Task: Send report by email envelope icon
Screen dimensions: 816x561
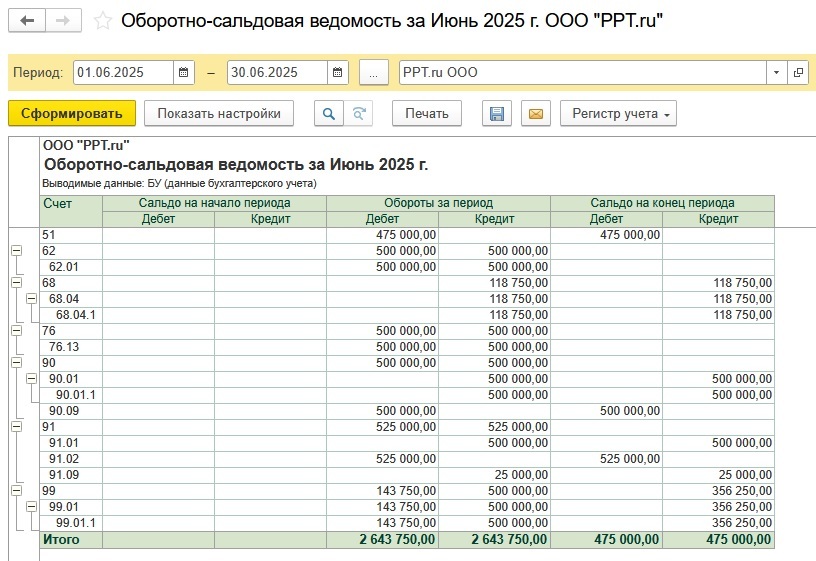Action: (x=536, y=113)
